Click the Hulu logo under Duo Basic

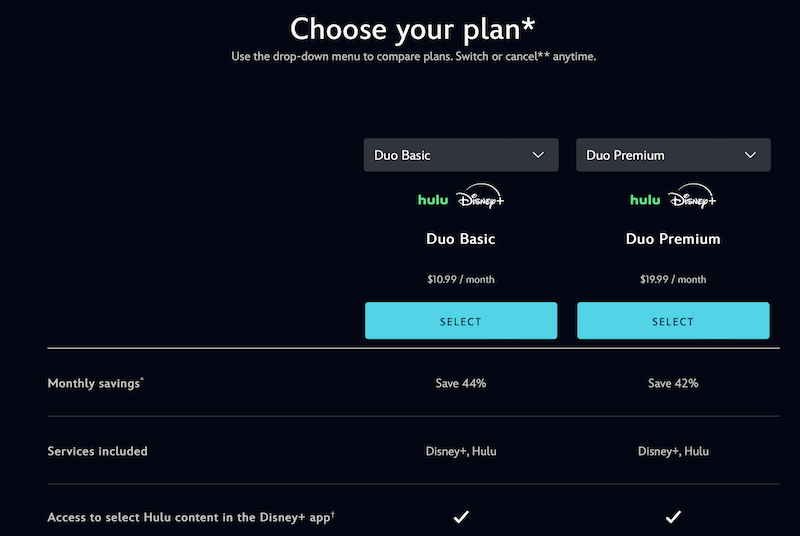pyautogui.click(x=433, y=200)
